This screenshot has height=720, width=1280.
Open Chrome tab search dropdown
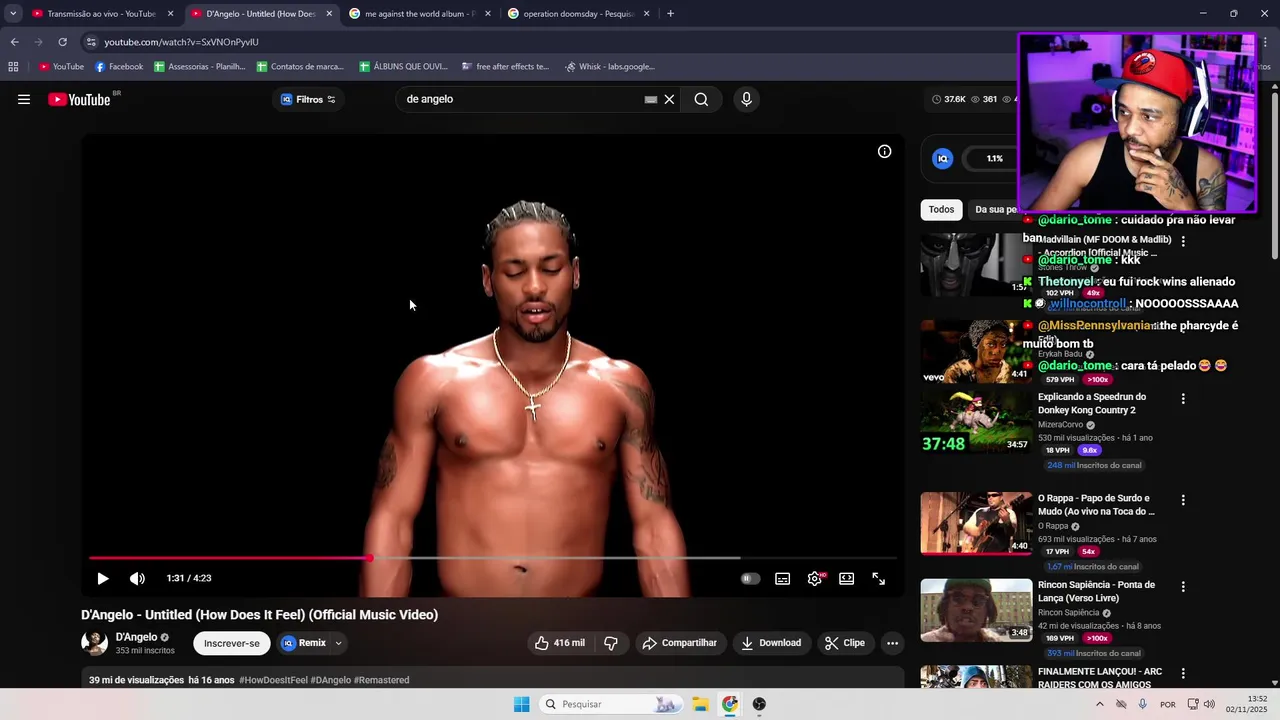[x=13, y=14]
